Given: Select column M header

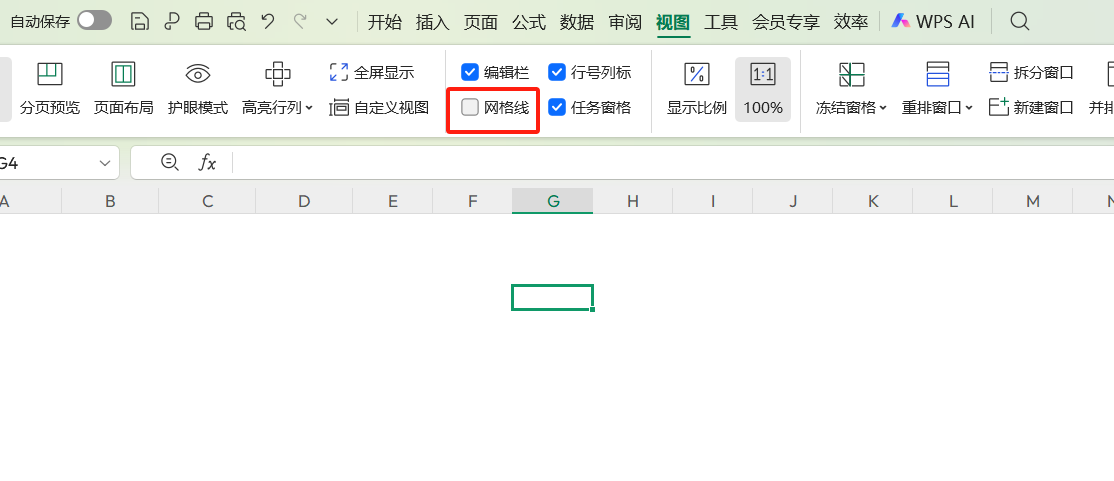Looking at the screenshot, I should tap(1033, 201).
